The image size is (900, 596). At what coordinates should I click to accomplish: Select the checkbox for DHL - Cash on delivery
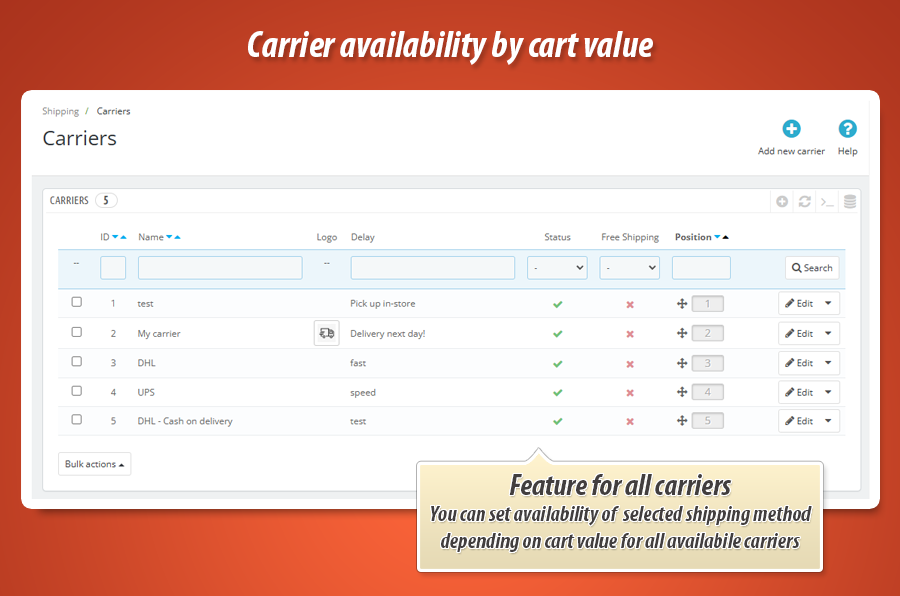(x=77, y=420)
